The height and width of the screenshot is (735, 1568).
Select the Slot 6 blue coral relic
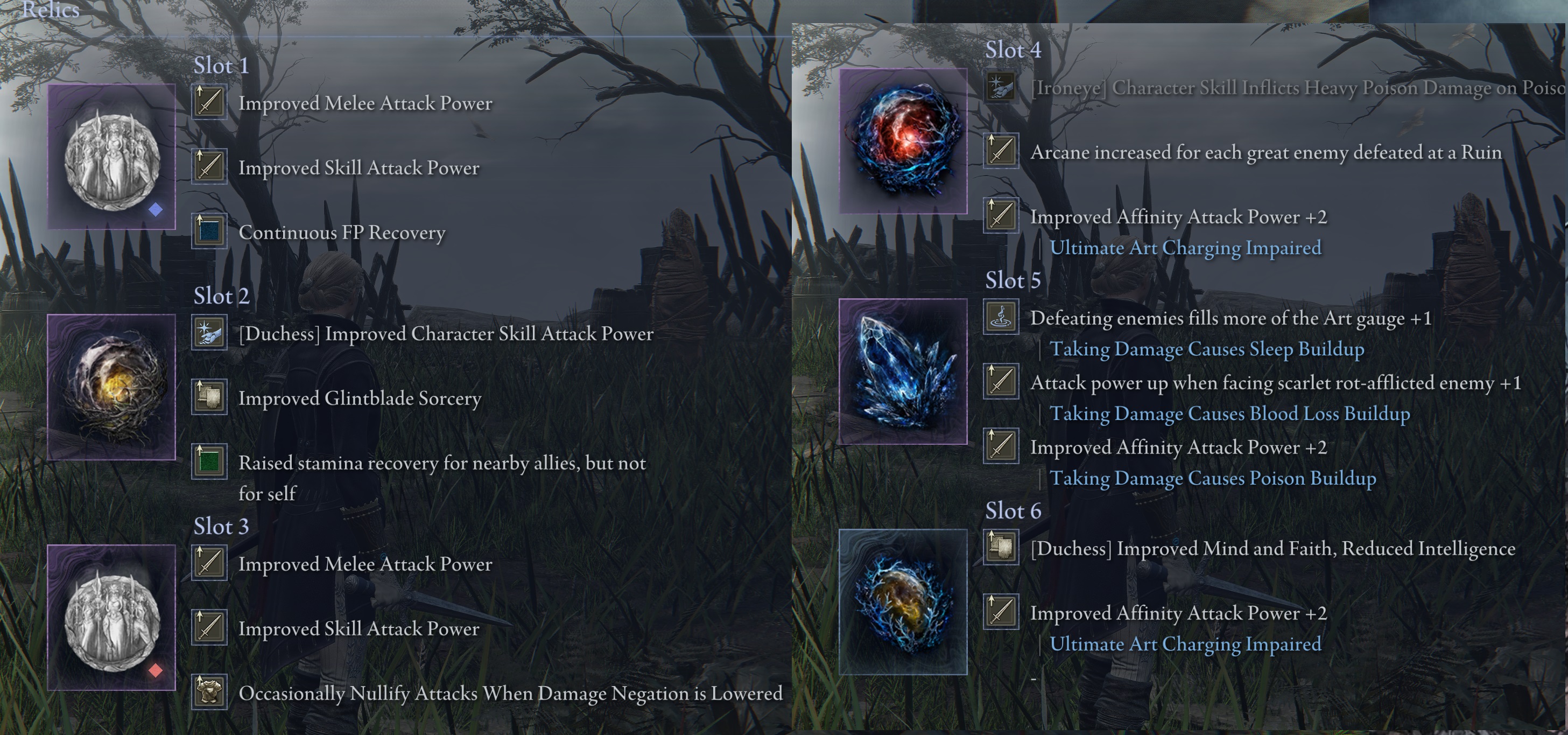pyautogui.click(x=903, y=601)
